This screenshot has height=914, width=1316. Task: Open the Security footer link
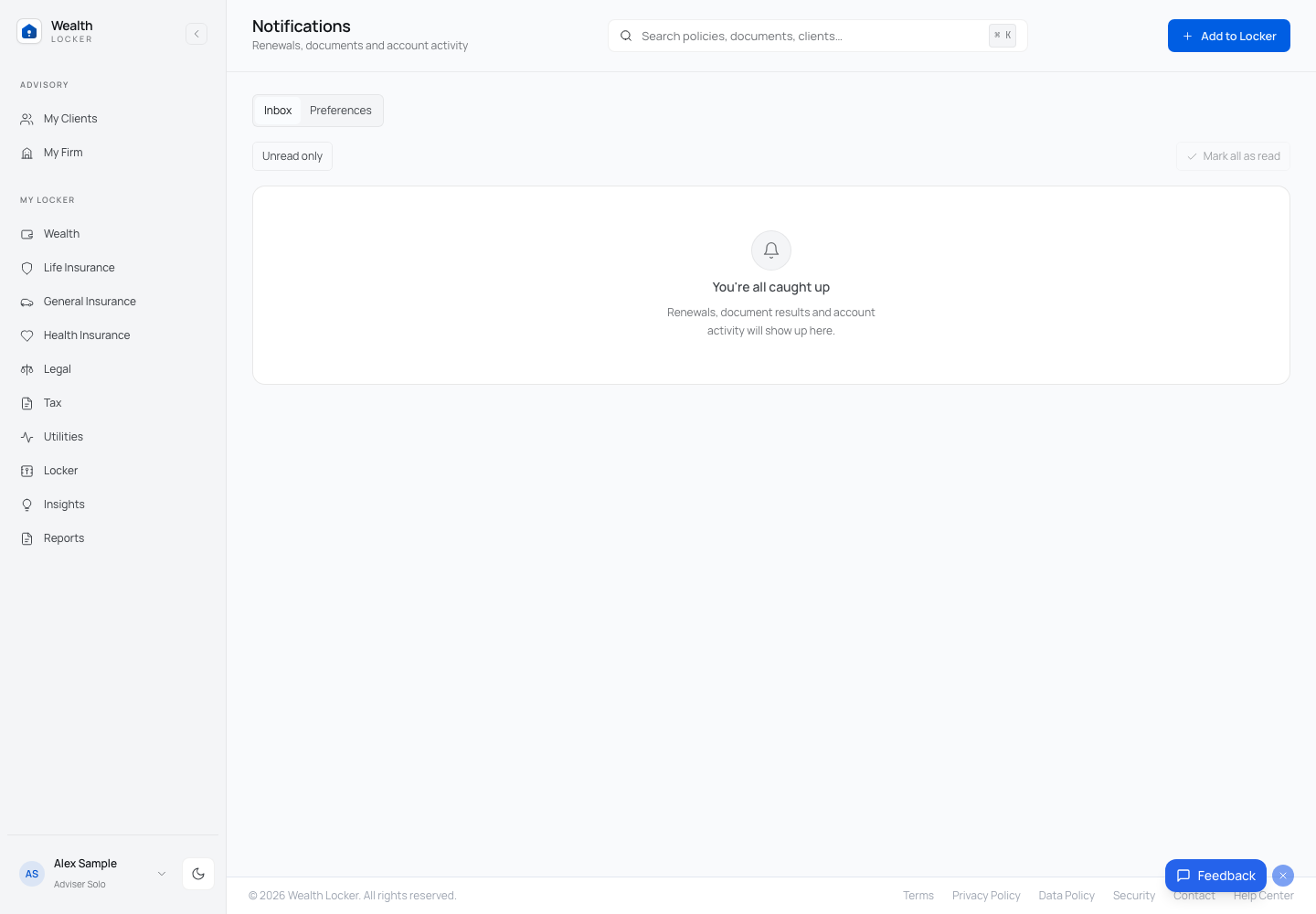pos(1134,896)
